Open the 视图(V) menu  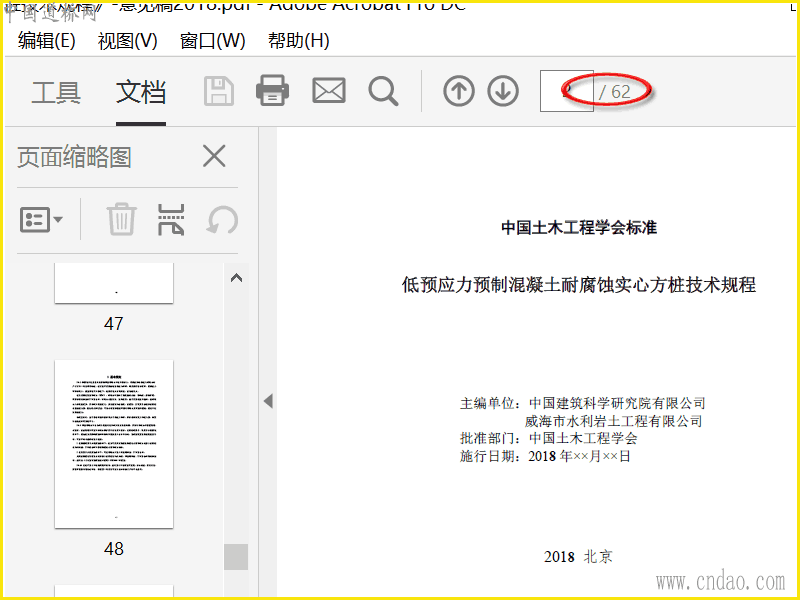pos(128,41)
